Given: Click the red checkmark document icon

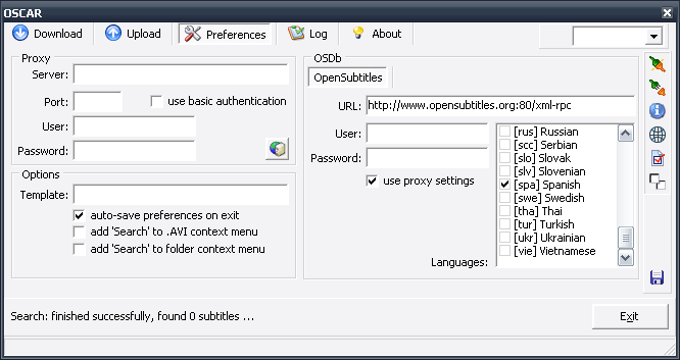Looking at the screenshot, I should (657, 158).
